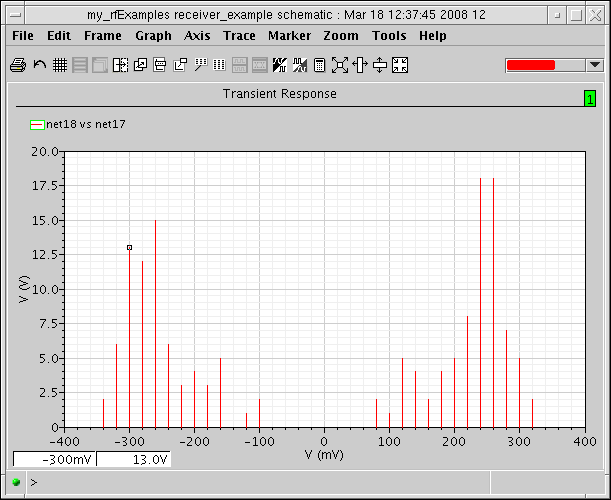
Task: Toggle the net18 vs net17 legend marker
Action: click(37, 124)
